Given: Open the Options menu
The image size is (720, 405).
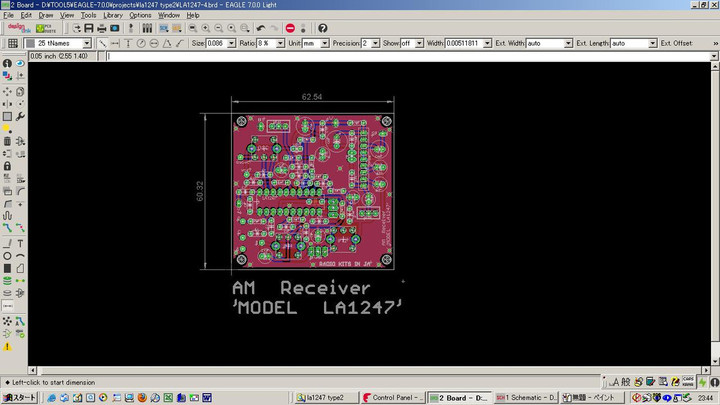Looking at the screenshot, I should click(140, 16).
